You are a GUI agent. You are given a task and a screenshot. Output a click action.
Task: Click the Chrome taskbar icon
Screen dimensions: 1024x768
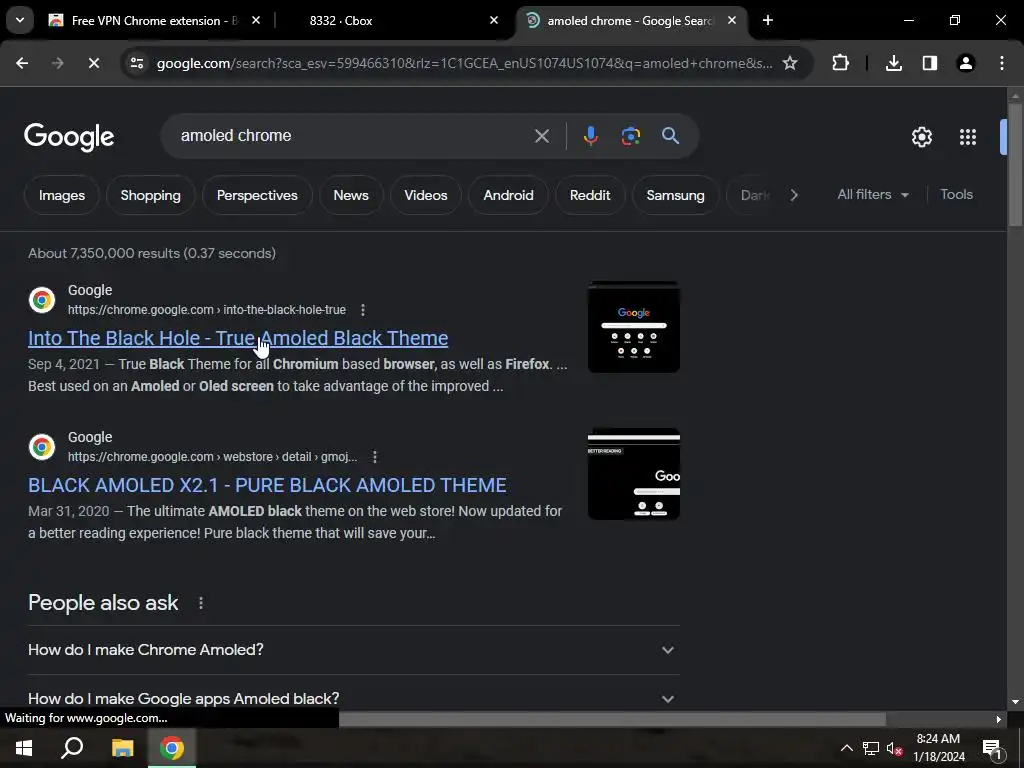tap(172, 748)
